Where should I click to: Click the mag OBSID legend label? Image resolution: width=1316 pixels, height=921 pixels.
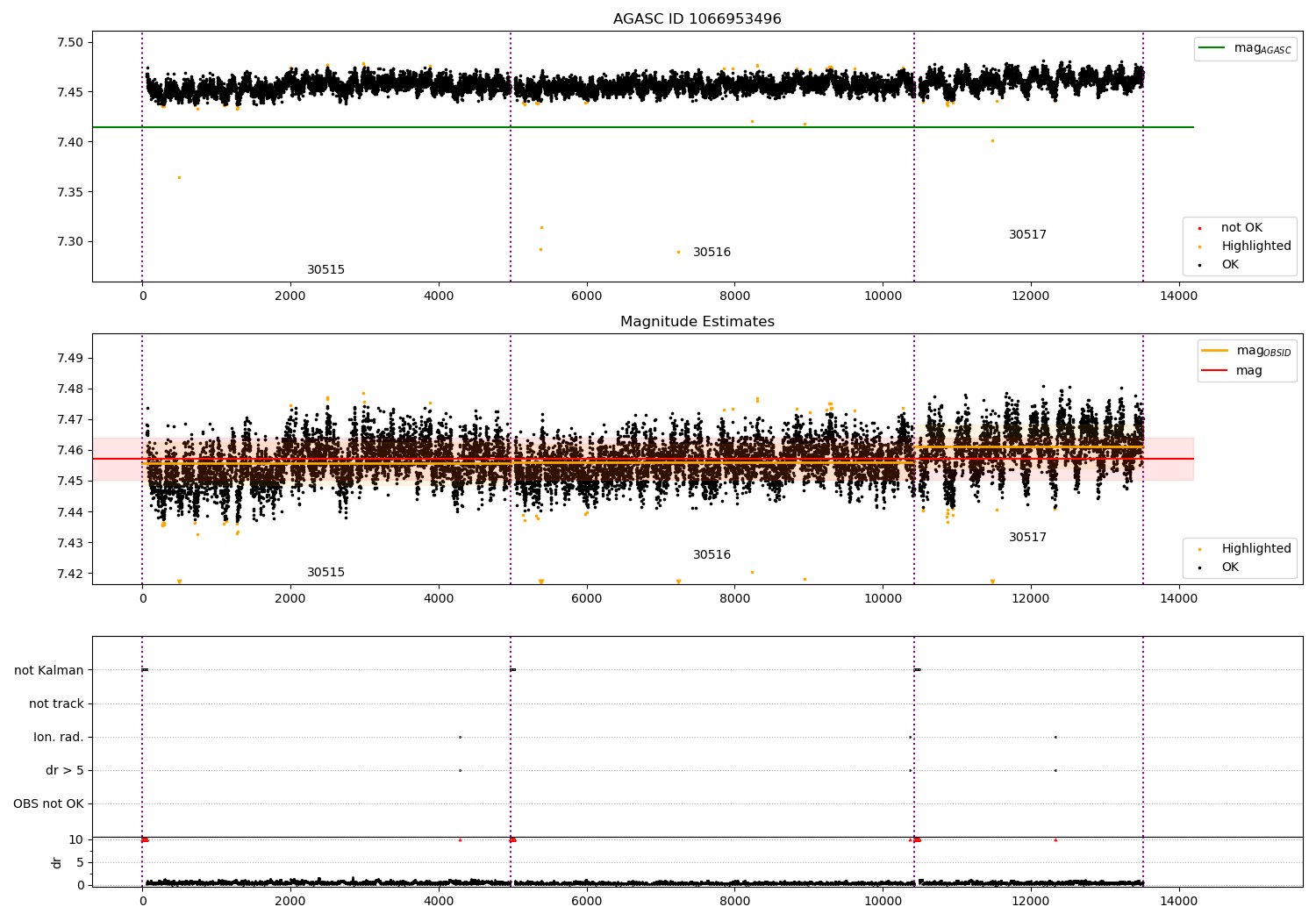1263,352
